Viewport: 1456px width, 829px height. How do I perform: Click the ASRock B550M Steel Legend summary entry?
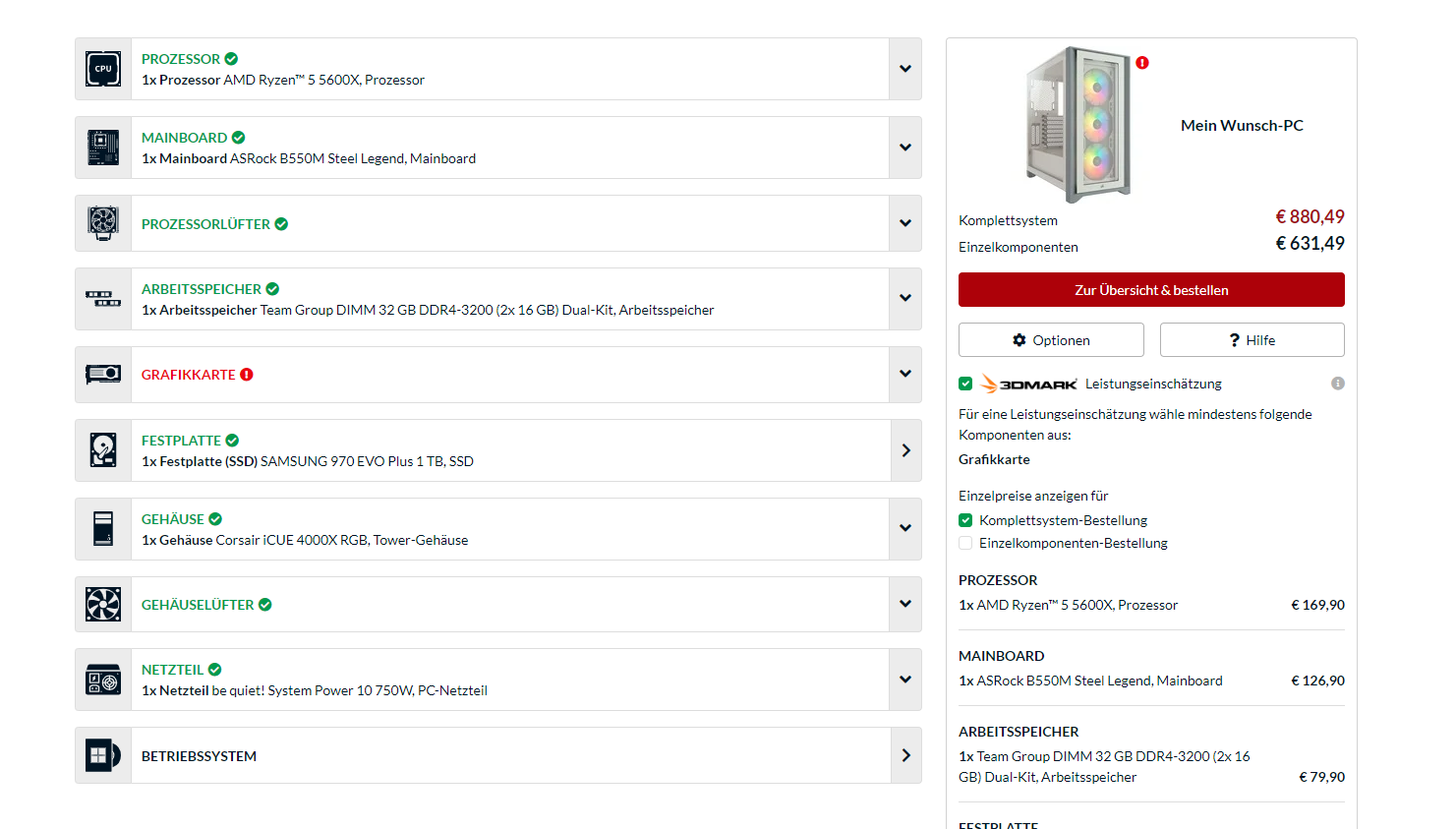pyautogui.click(x=1090, y=681)
